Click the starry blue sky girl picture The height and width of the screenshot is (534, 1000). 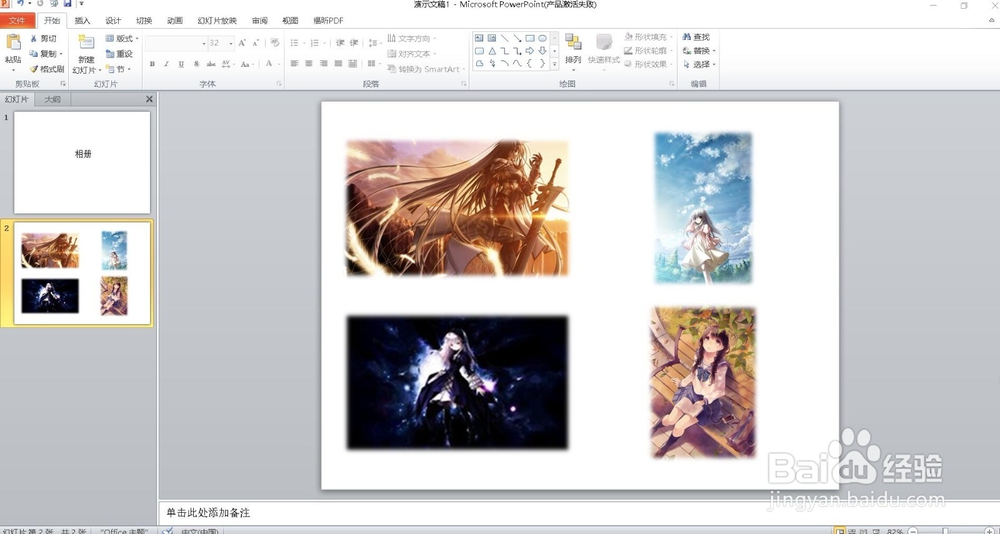703,208
